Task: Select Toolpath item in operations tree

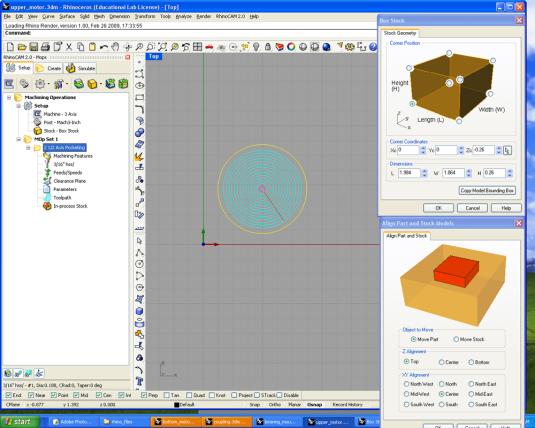Action: point(62,198)
